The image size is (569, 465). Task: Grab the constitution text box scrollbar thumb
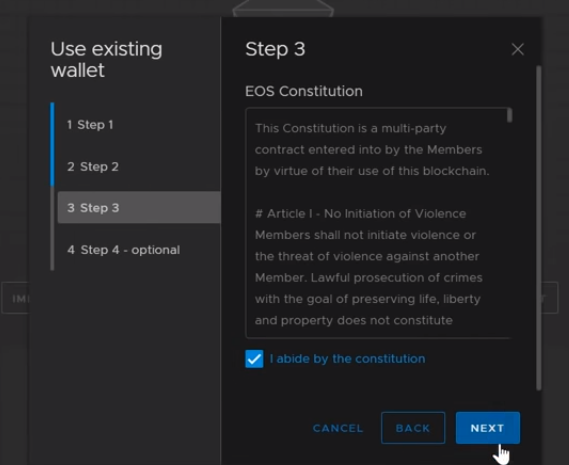509,115
